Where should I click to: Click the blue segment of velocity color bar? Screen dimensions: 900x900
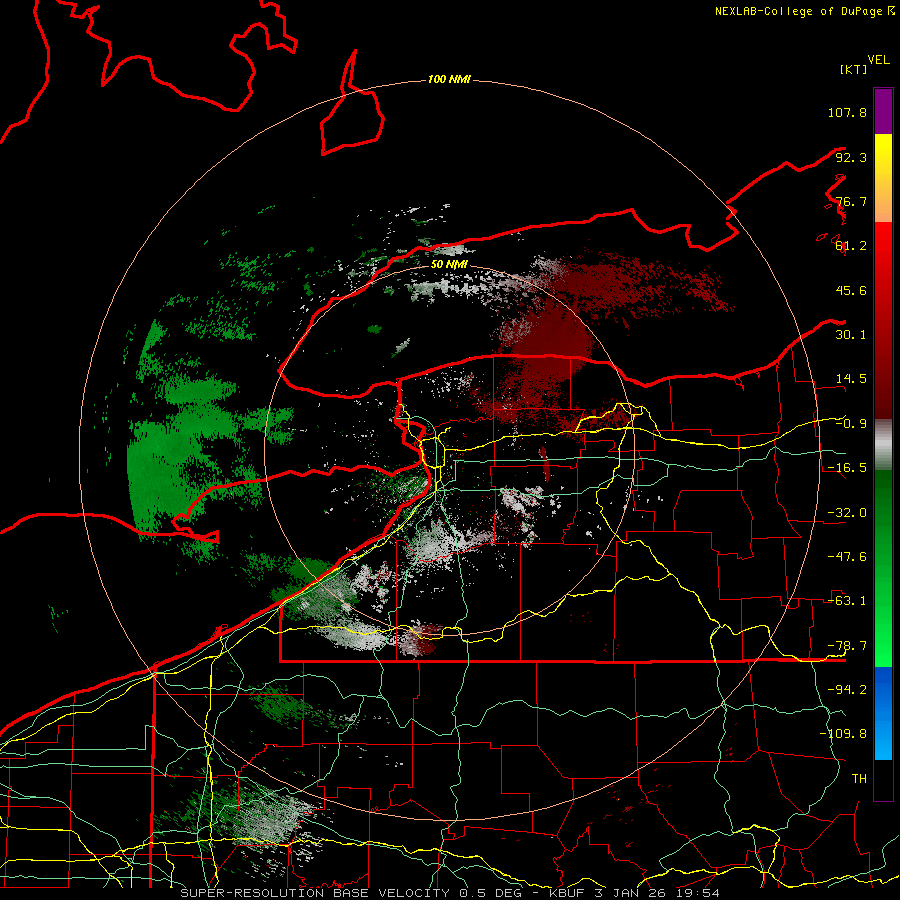coord(883,713)
